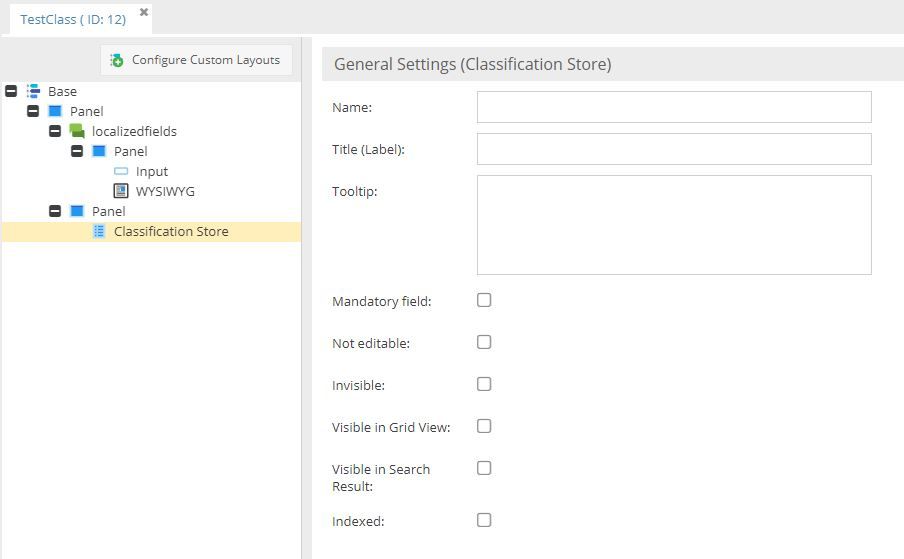Click the Input field type icon

[x=121, y=171]
